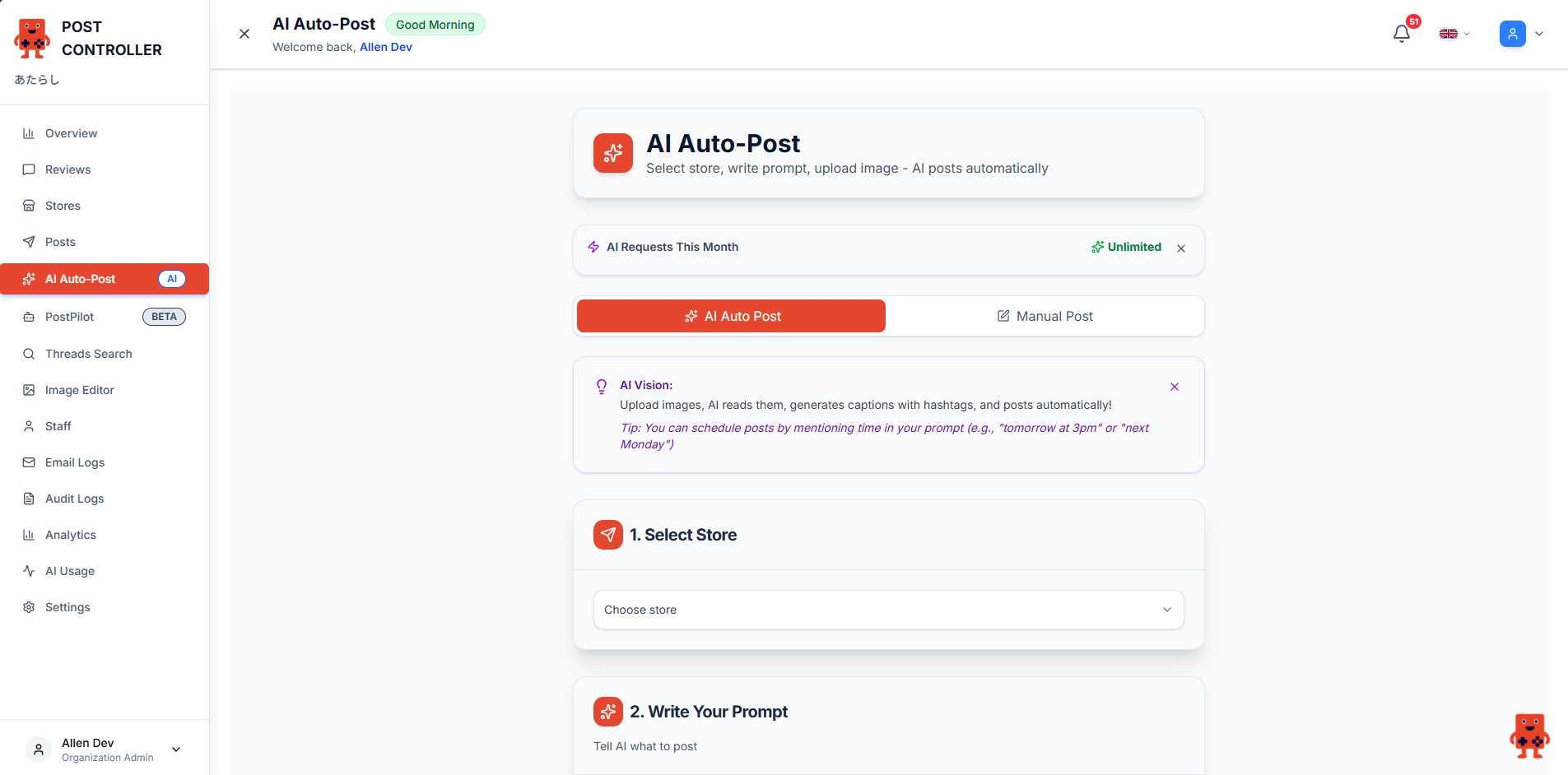Expand the Choose store dropdown
The width and height of the screenshot is (1568, 775).
click(x=888, y=610)
